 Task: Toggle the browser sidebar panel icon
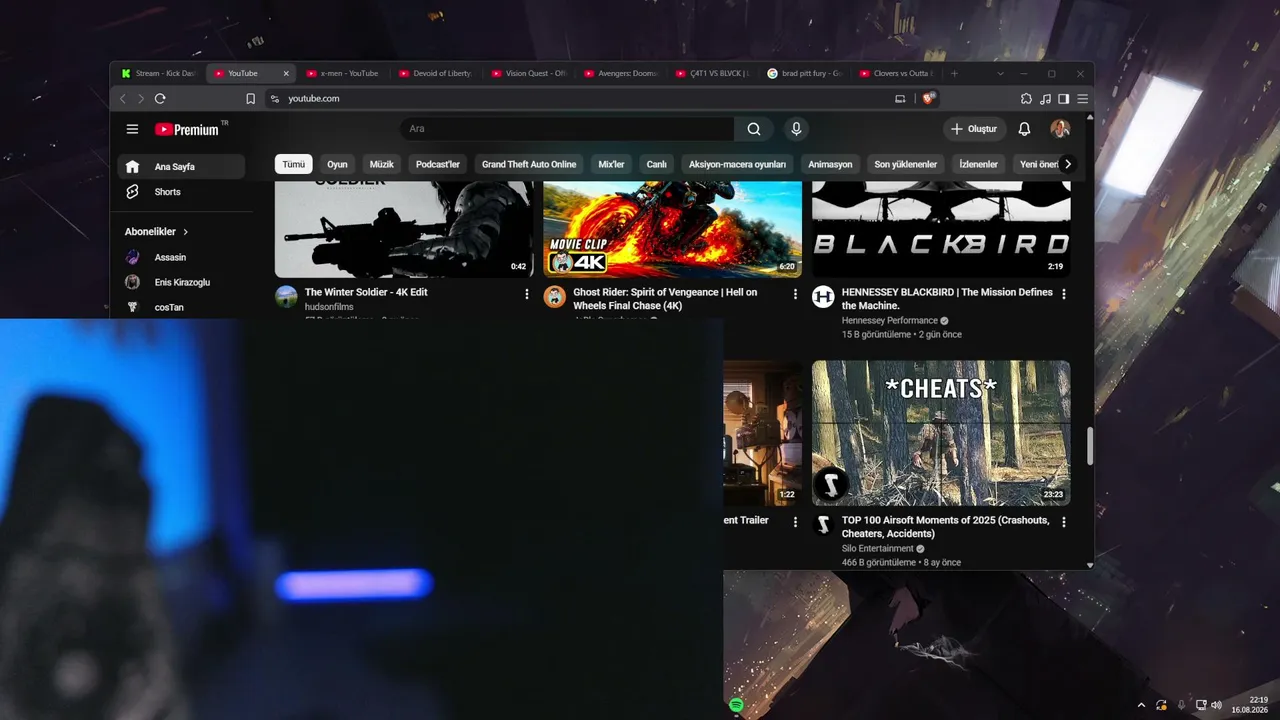point(1063,99)
